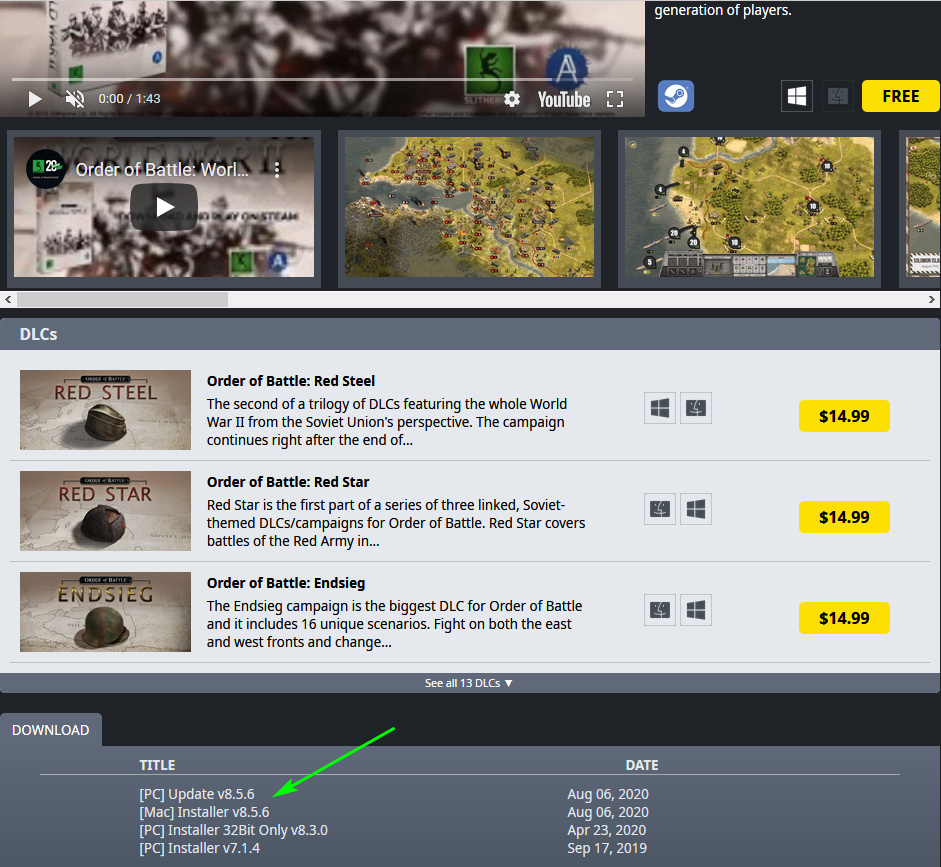This screenshot has width=941, height=867.
Task: Click the Red Steel description text
Action: (387, 422)
